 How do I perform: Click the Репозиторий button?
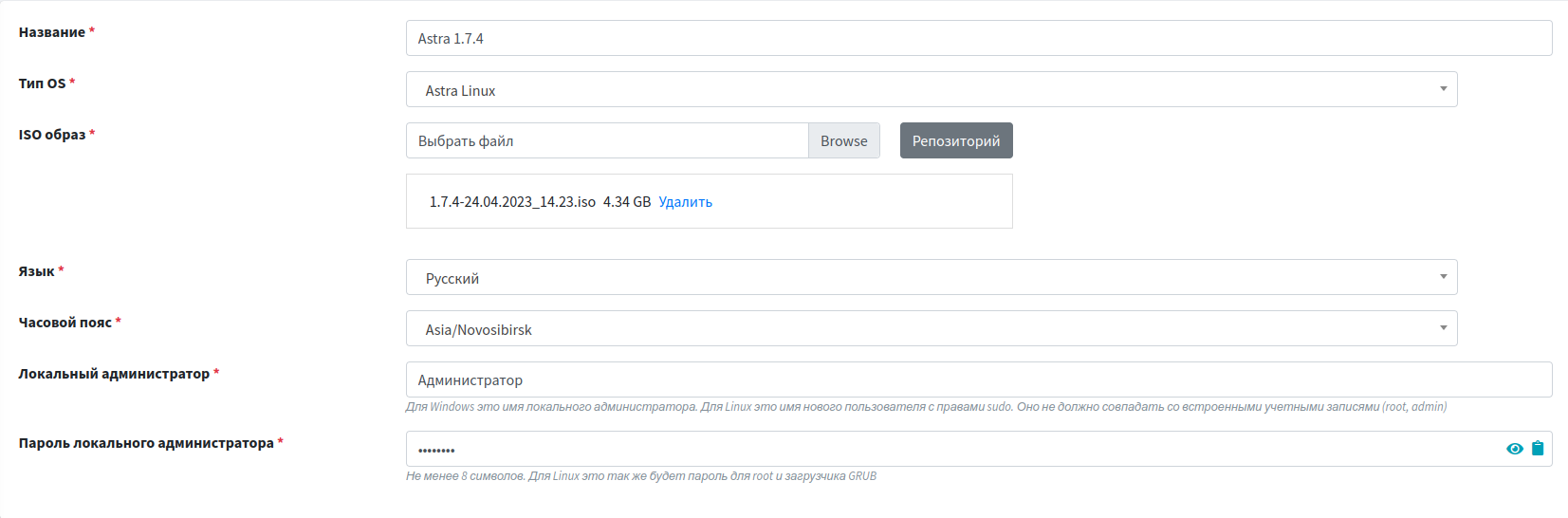pyautogui.click(x=956, y=140)
